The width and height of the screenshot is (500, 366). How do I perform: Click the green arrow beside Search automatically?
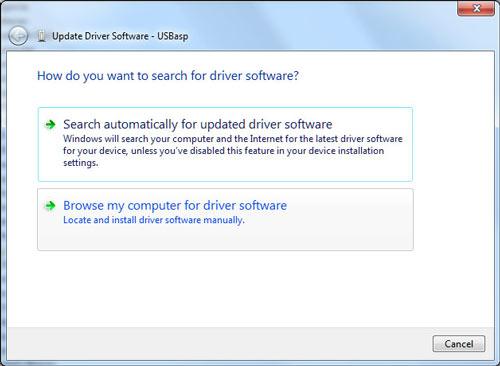(50, 125)
